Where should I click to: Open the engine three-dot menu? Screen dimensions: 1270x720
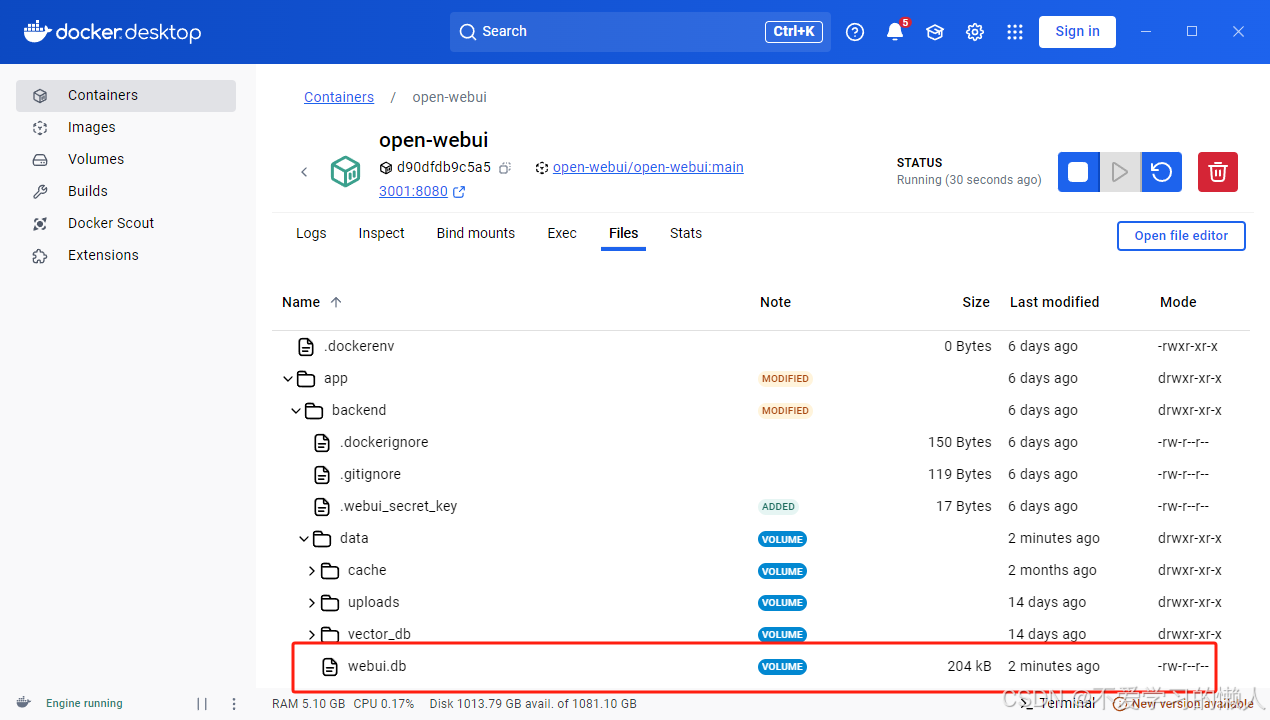(234, 704)
